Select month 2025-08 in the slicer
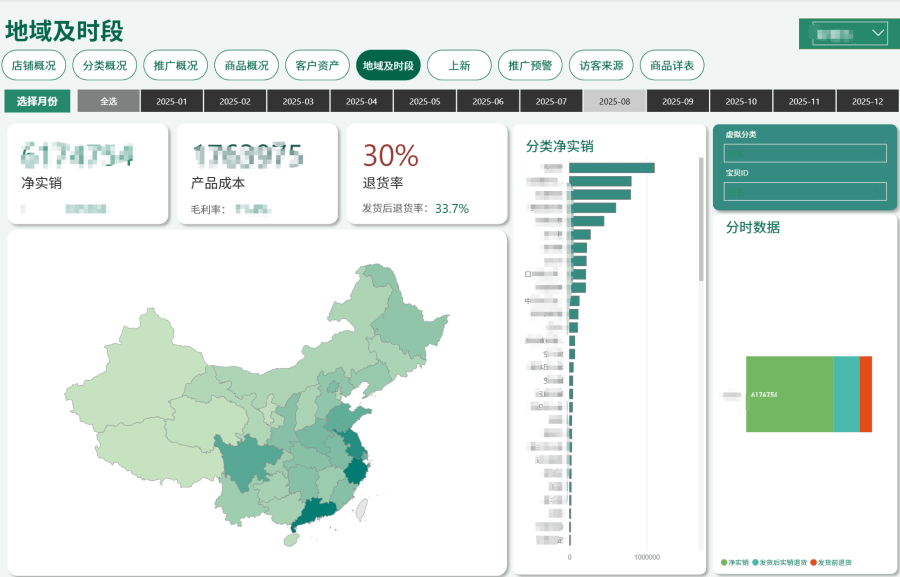 [x=614, y=101]
